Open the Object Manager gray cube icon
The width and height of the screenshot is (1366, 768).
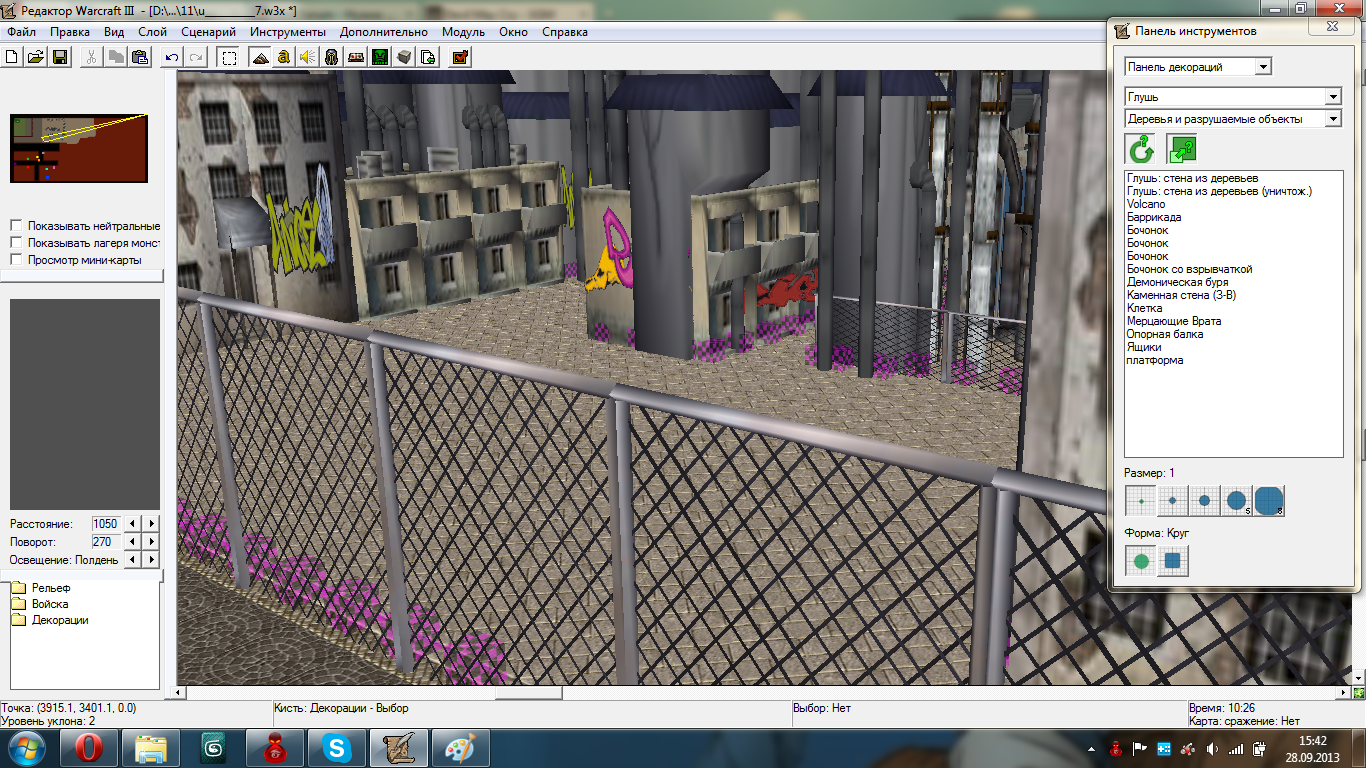404,57
